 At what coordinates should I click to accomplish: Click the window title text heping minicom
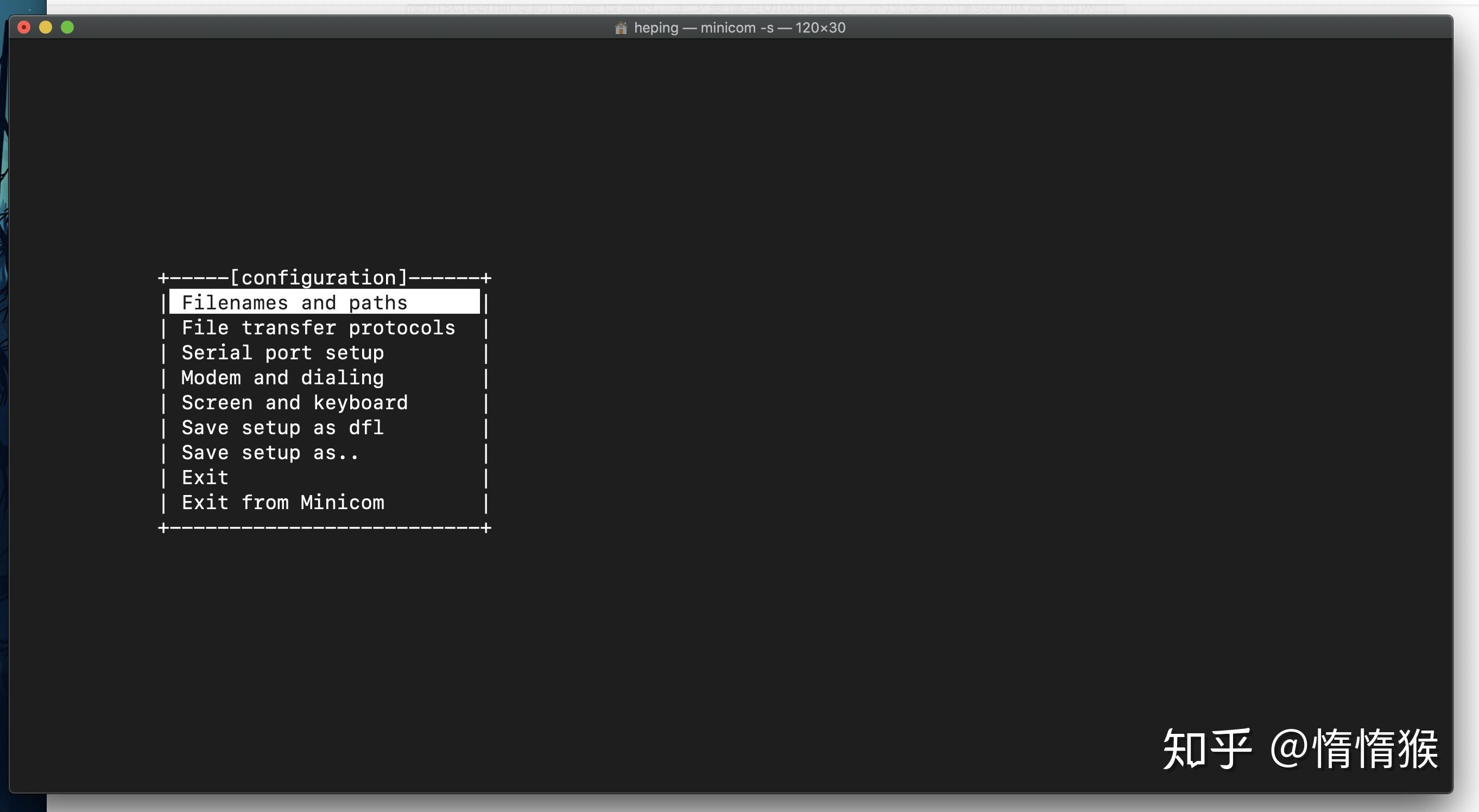click(x=739, y=28)
